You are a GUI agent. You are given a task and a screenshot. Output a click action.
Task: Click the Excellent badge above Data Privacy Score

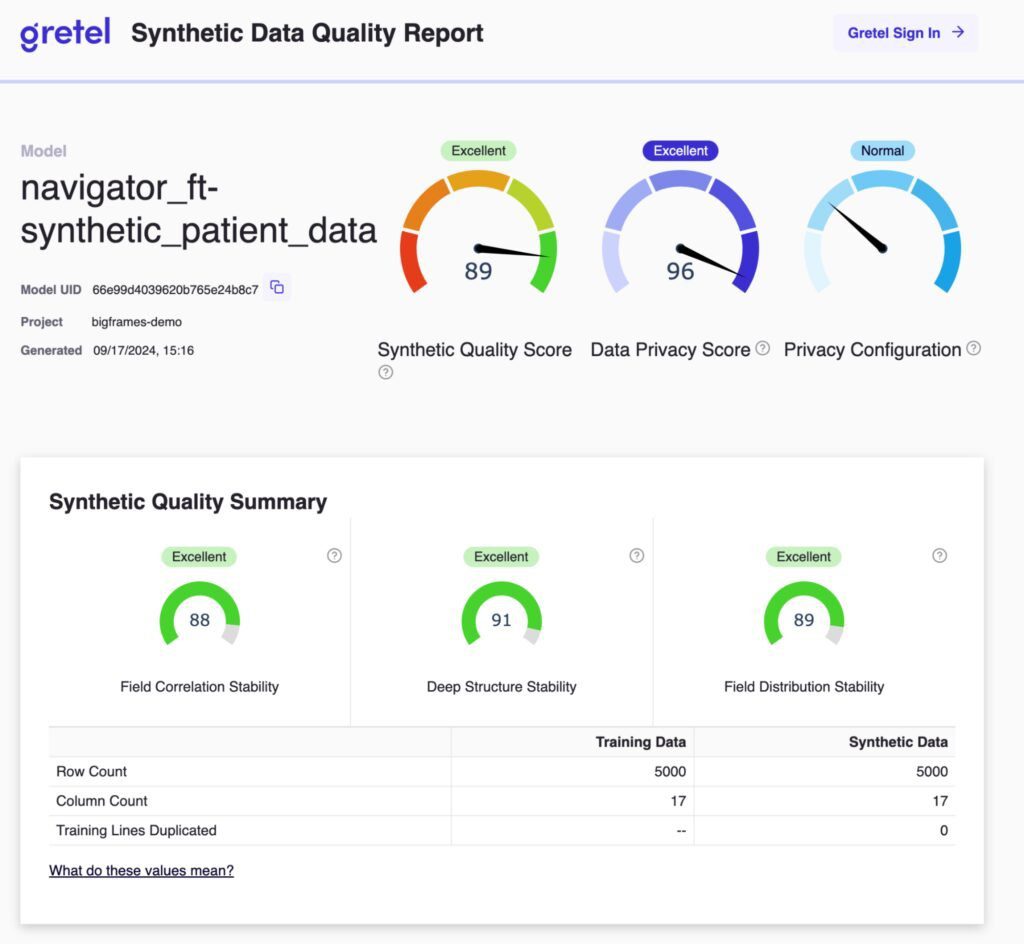(680, 150)
